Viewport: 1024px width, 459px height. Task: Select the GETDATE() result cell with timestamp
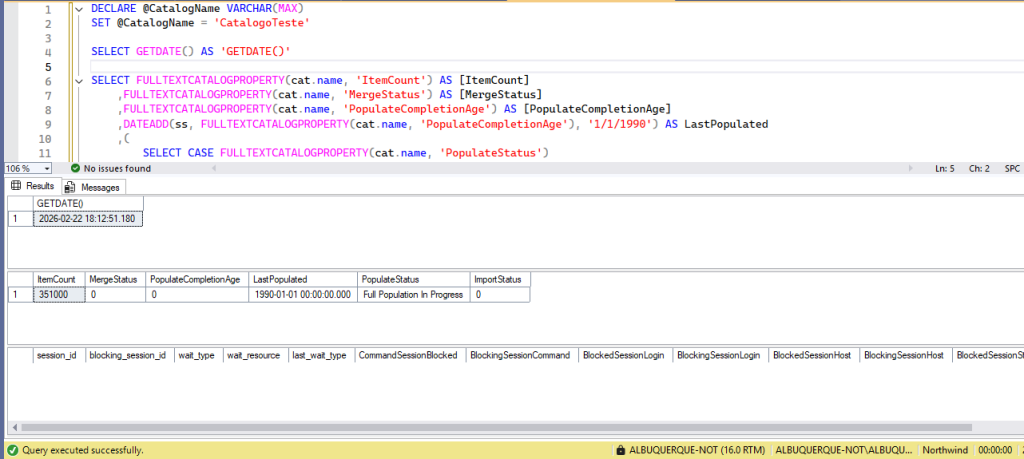click(x=88, y=218)
